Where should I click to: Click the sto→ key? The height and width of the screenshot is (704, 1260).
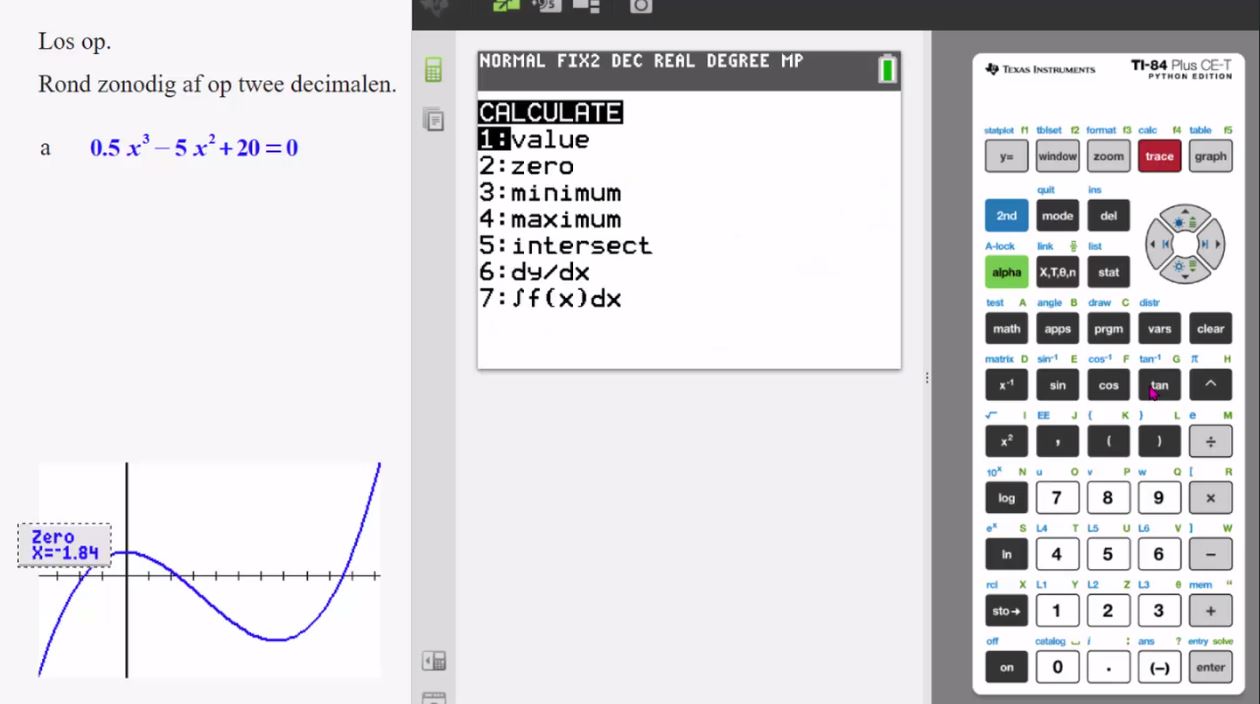1006,610
